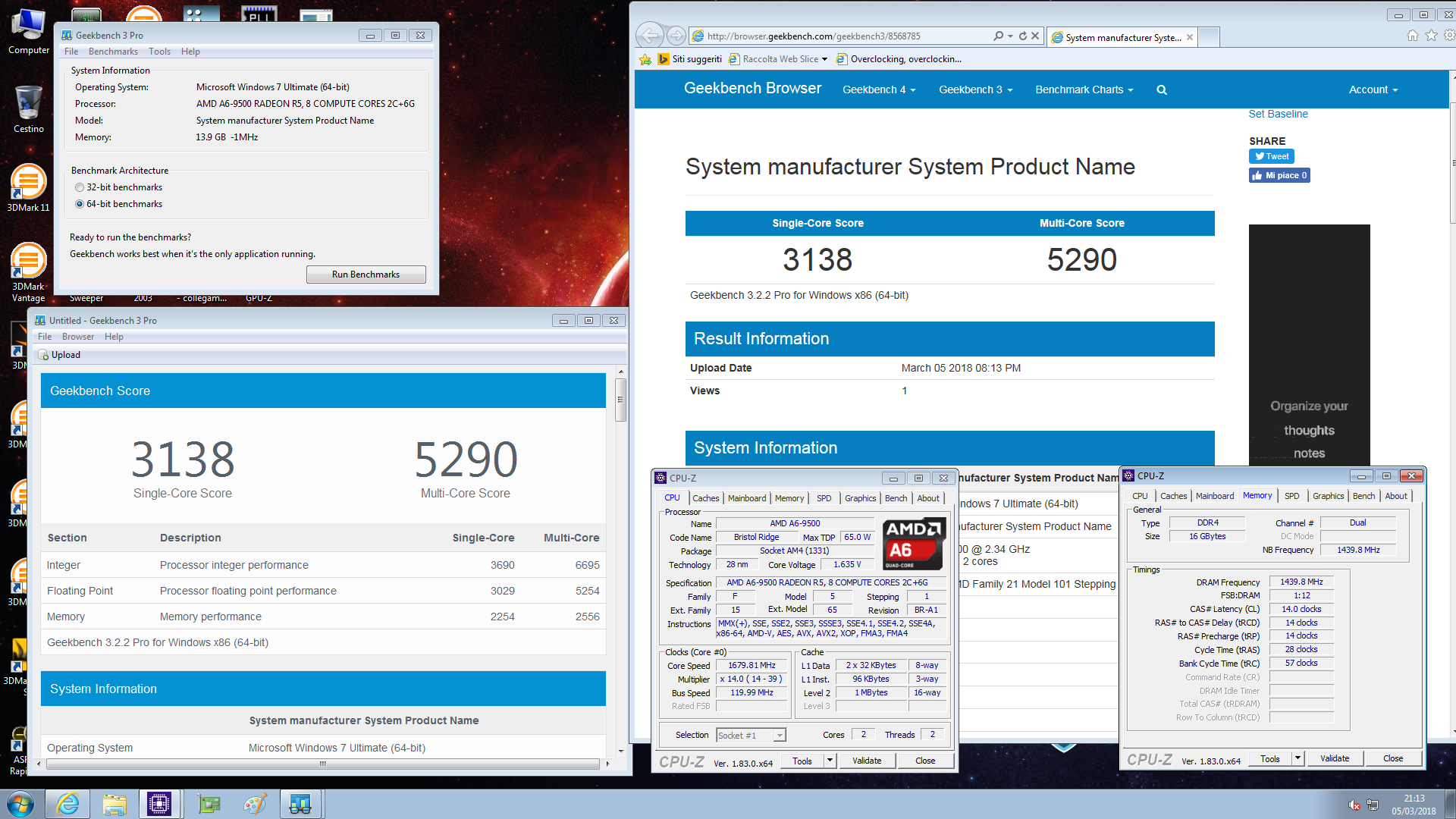Viewport: 1456px width, 819px height.
Task: Click the Set Baseline link
Action: click(1278, 114)
